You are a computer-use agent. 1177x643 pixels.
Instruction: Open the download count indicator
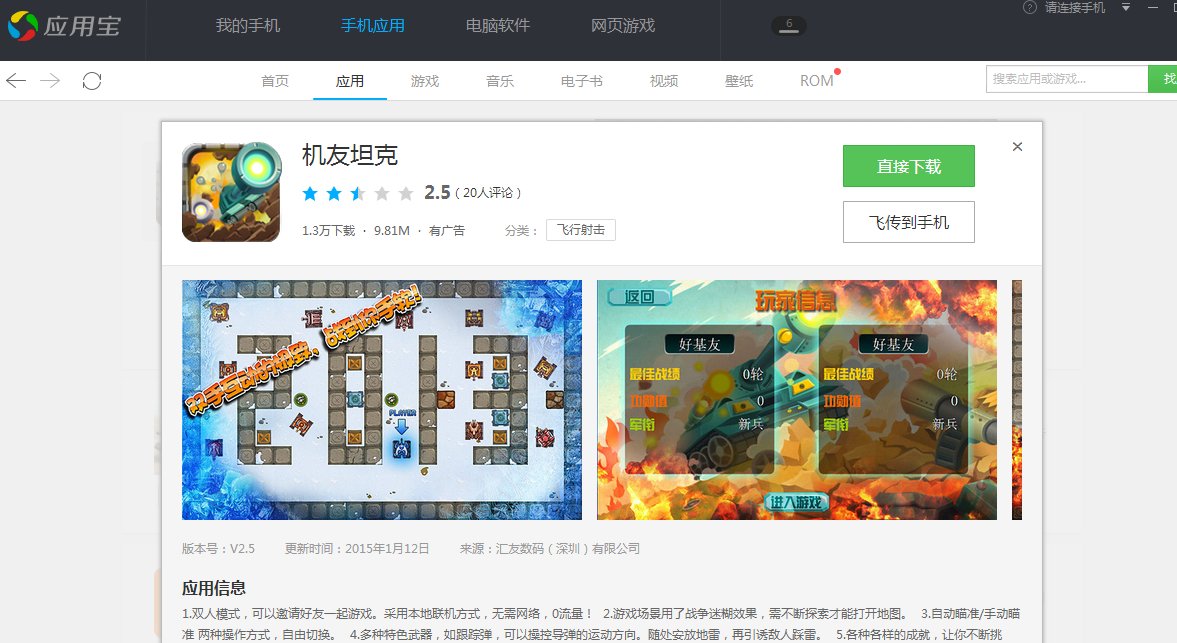(788, 26)
